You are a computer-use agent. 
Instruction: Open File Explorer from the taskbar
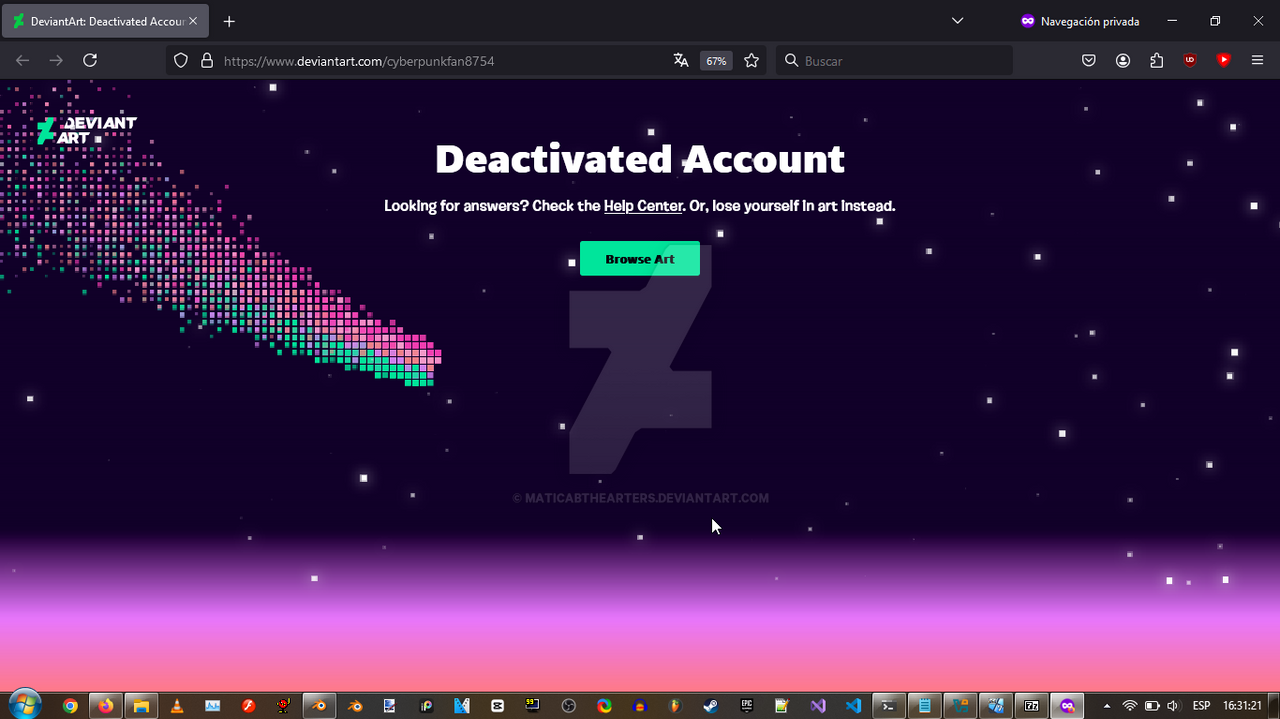(141, 706)
